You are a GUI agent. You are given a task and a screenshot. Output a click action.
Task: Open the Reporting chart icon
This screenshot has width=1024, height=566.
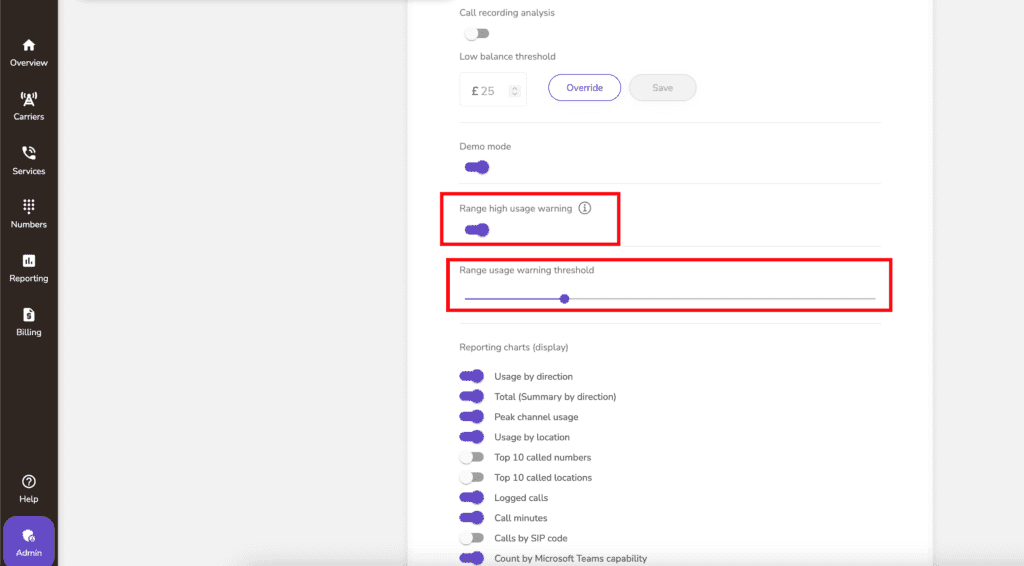pyautogui.click(x=29, y=261)
